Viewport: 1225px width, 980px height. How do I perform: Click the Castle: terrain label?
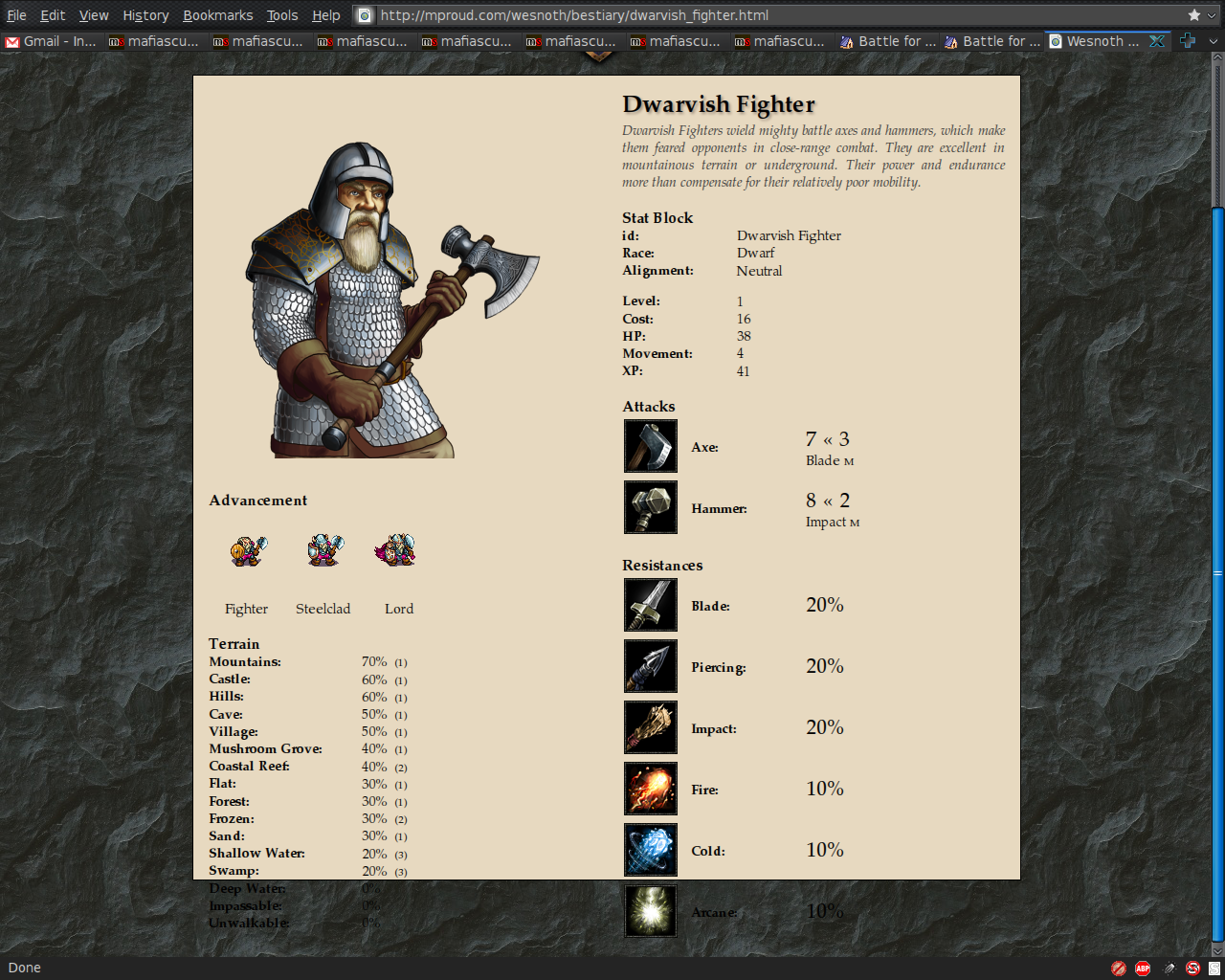230,679
